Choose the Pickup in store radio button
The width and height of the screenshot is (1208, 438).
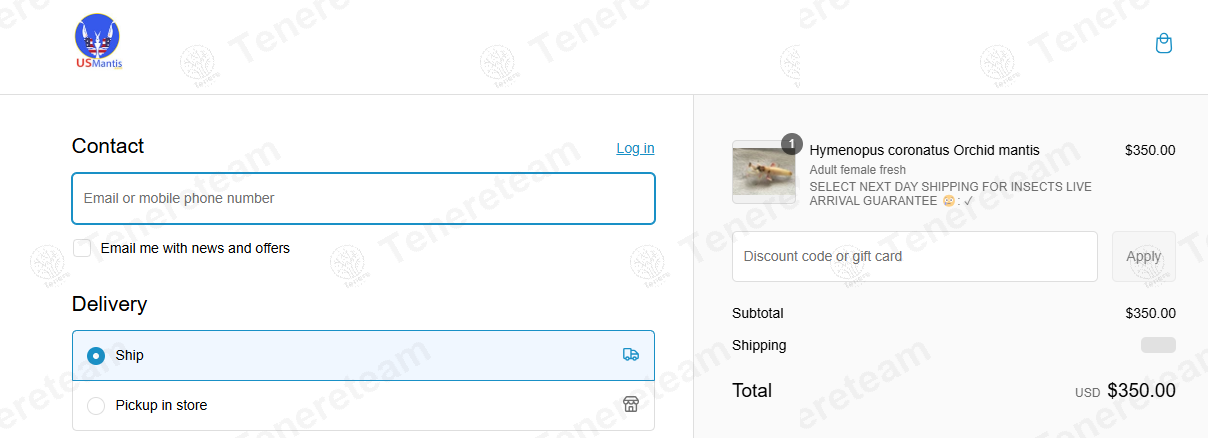(96, 405)
